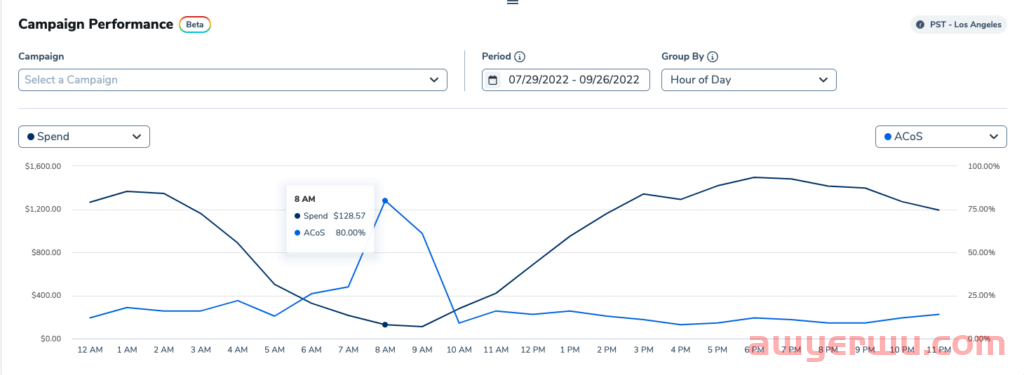Click the 5 PM axis label
1024x375 pixels.
coord(718,350)
